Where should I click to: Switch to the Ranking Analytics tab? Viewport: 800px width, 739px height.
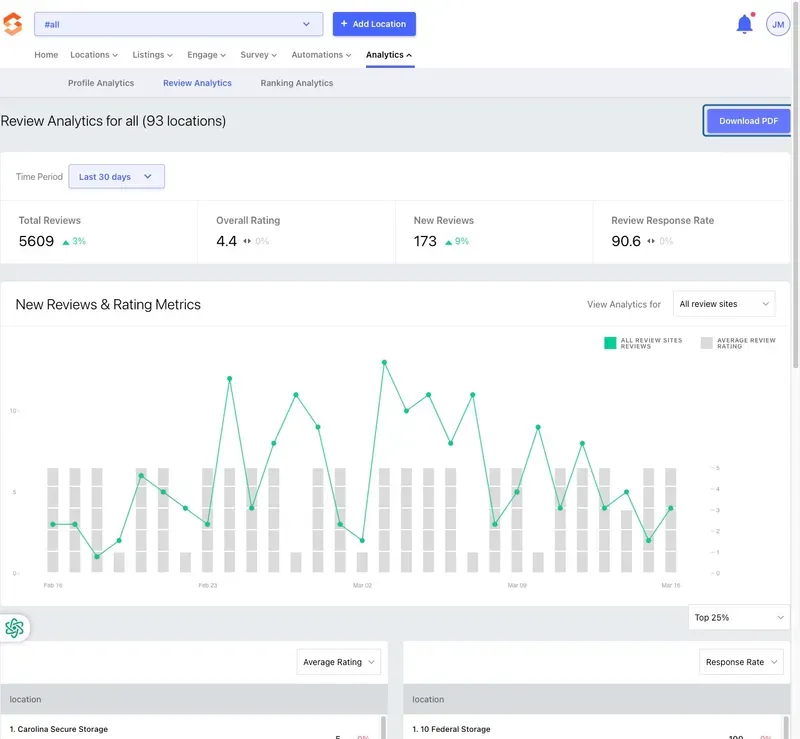pyautogui.click(x=297, y=83)
